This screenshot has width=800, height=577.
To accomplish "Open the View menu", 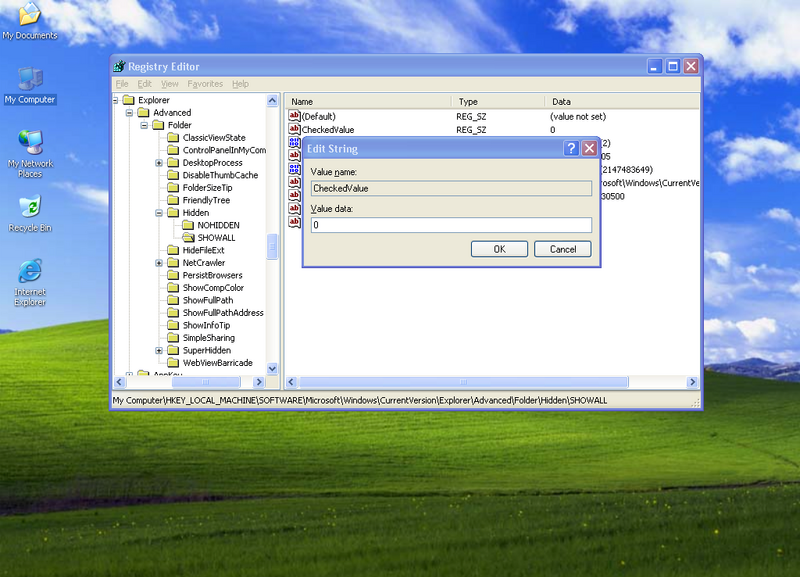I will click(169, 84).
